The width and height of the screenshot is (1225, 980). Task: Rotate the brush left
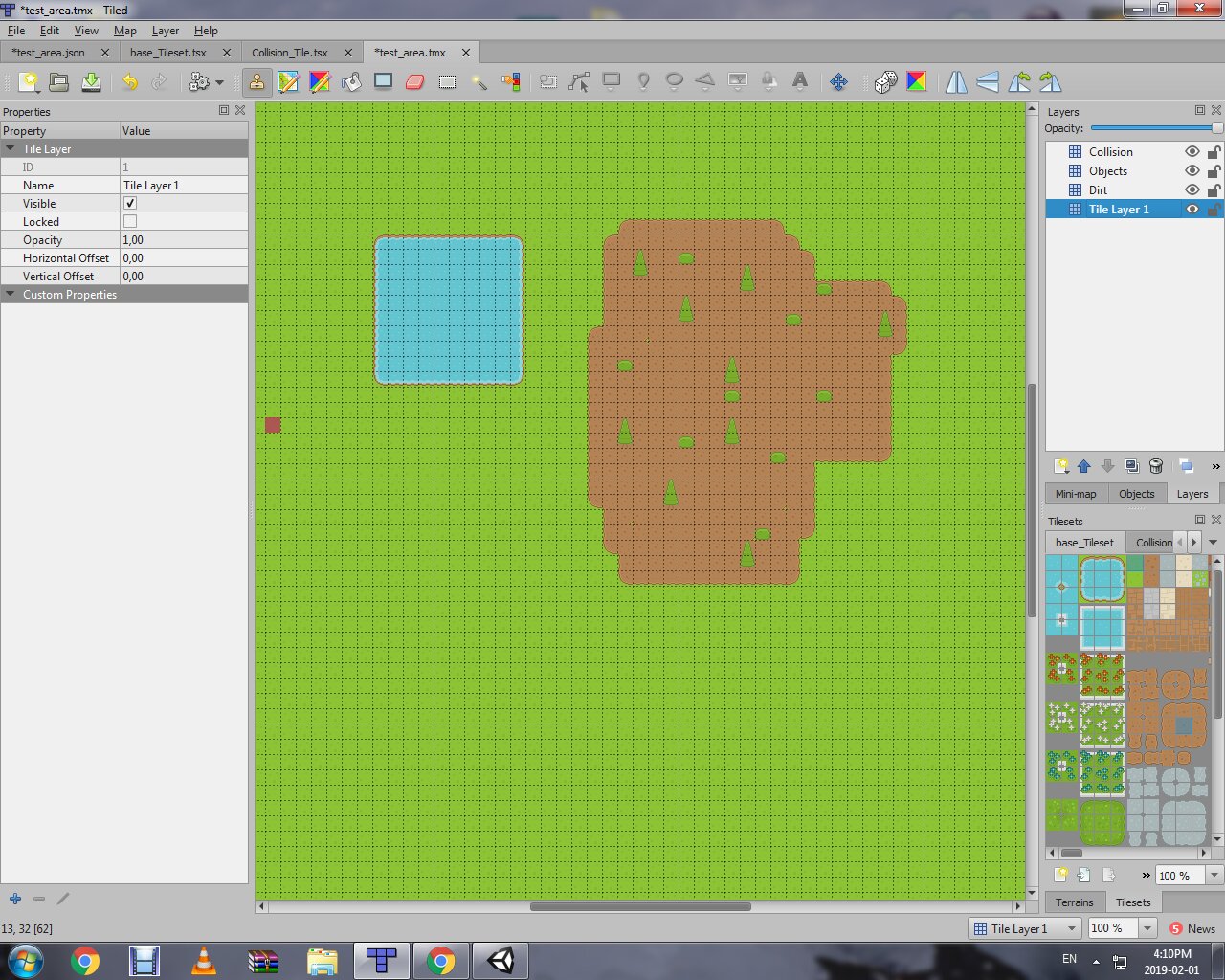click(x=1019, y=81)
